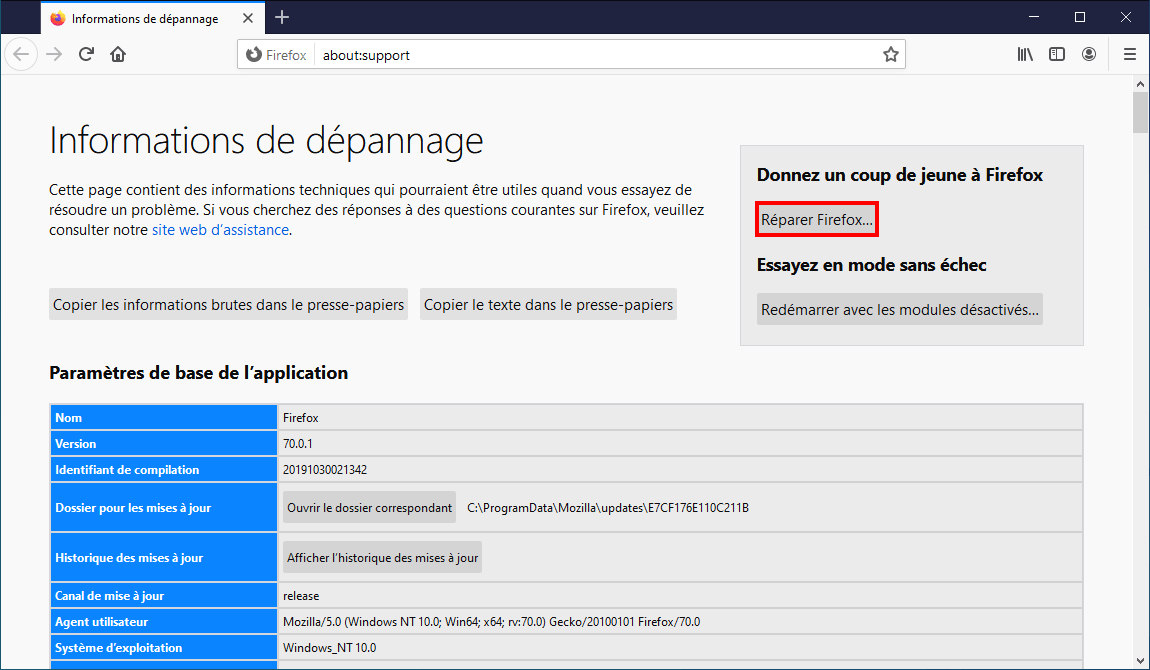The width and height of the screenshot is (1150, 670).
Task: Bookmark this page with the star icon
Action: (890, 54)
